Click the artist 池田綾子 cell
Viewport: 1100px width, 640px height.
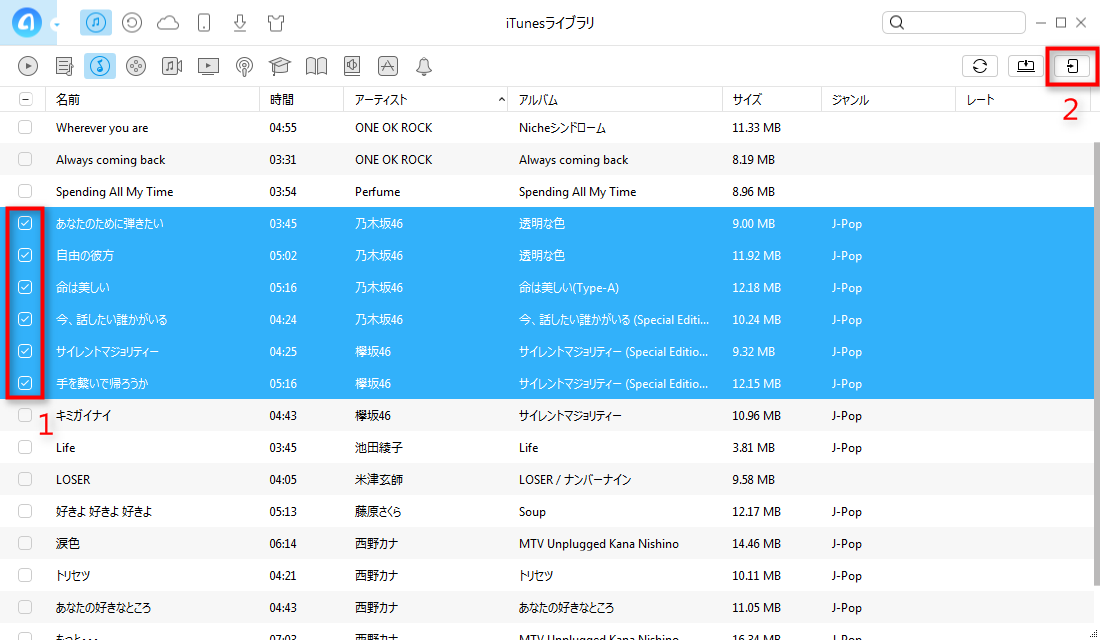pos(379,448)
